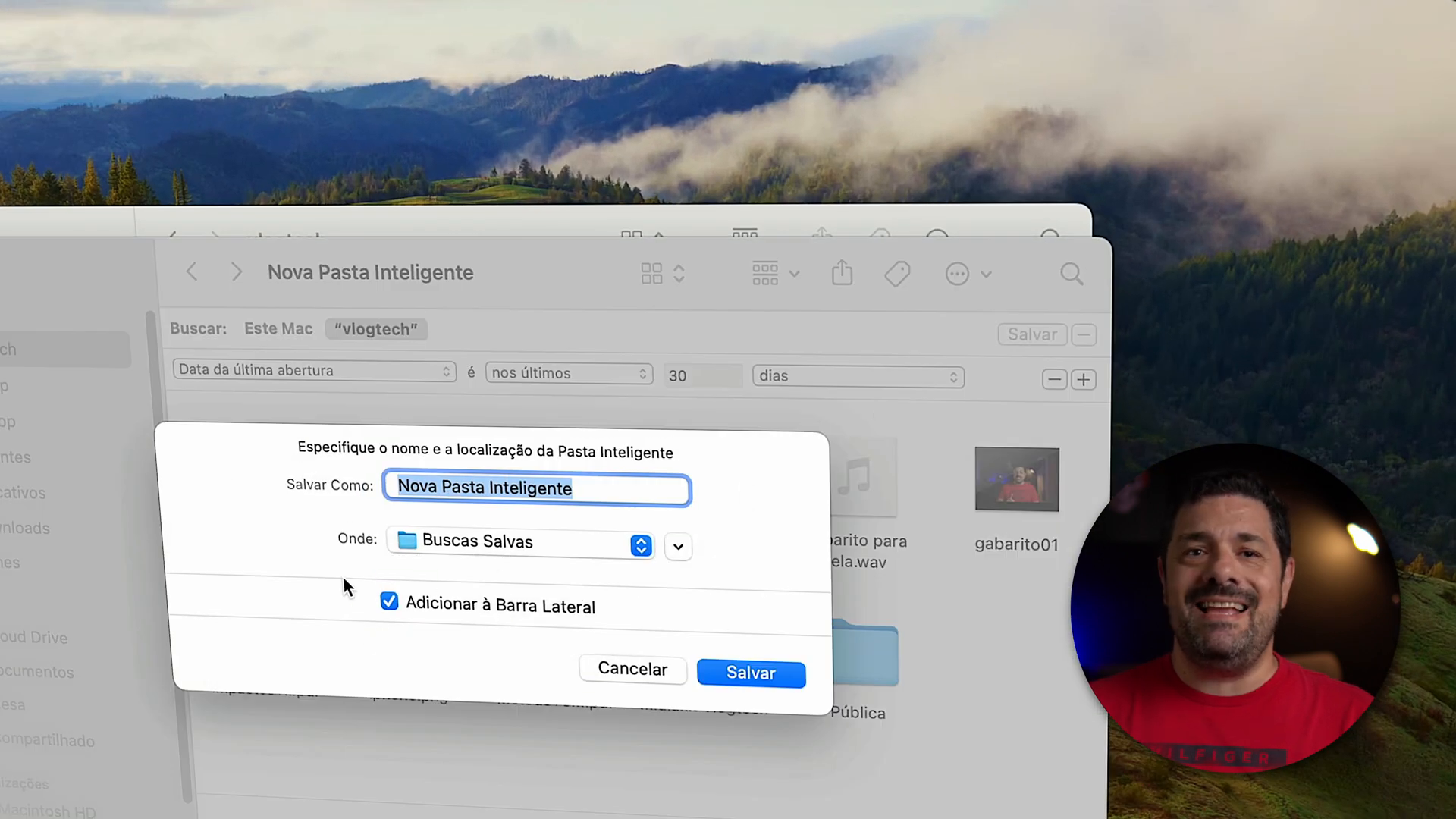Open the Data da última abertura dropdown
The width and height of the screenshot is (1456, 819).
click(x=314, y=370)
